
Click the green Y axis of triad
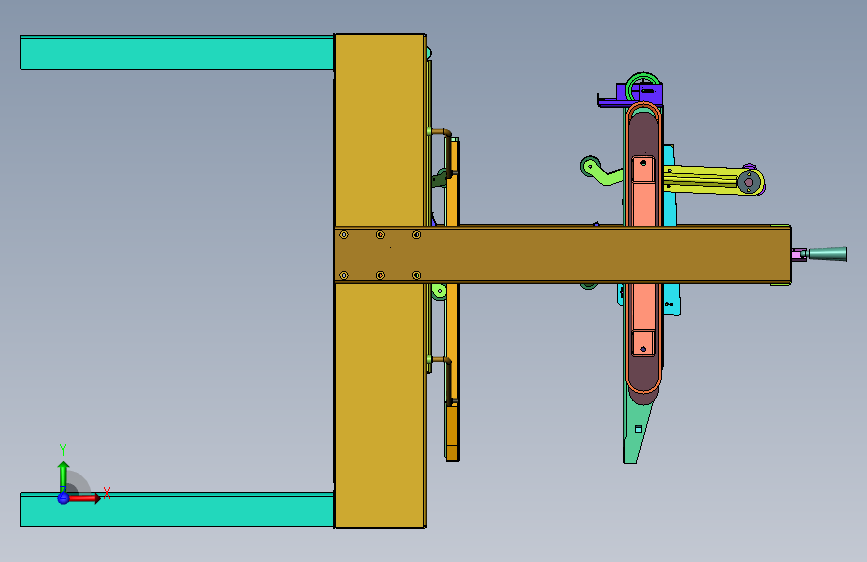(63, 475)
